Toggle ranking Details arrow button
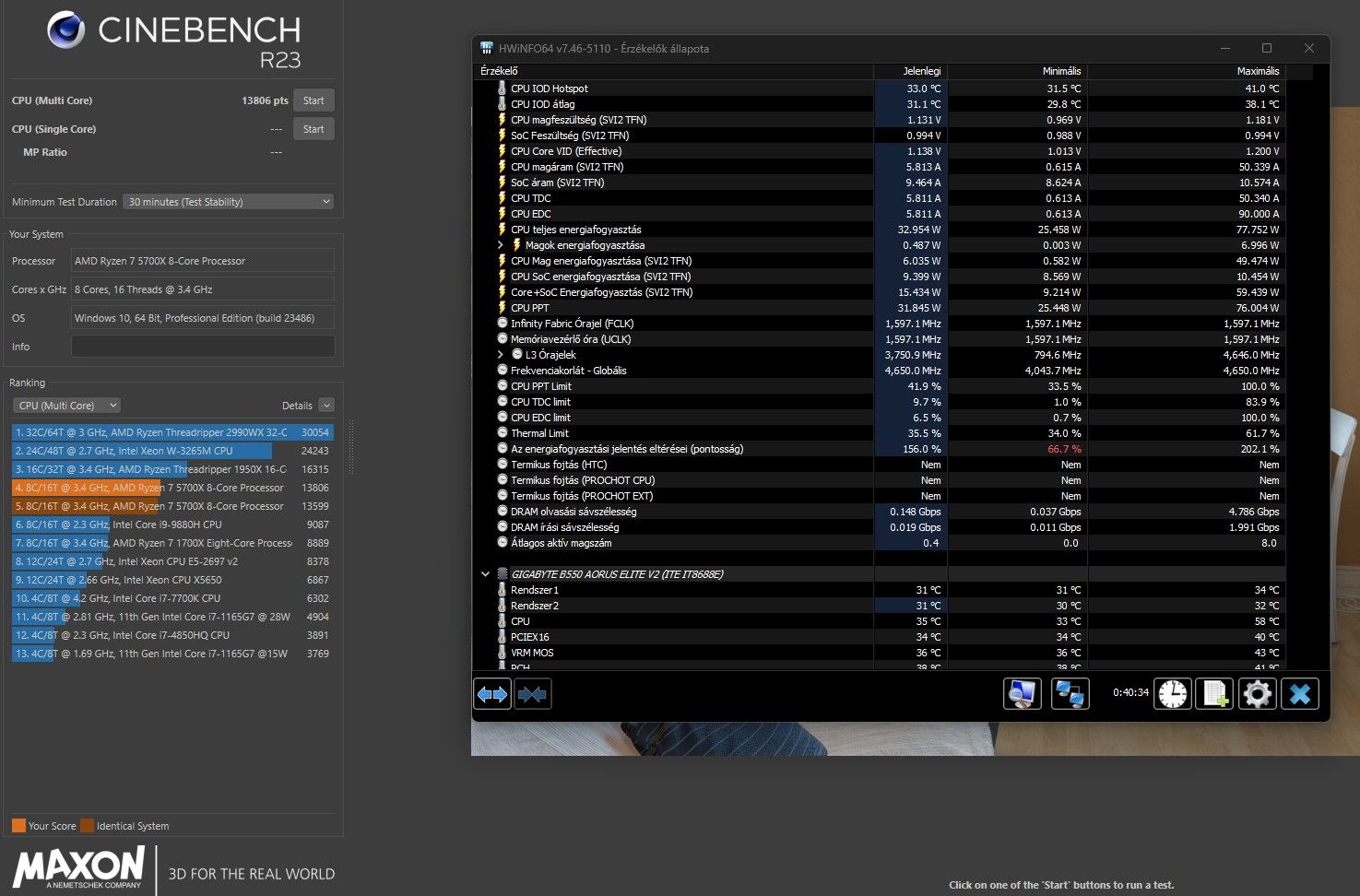This screenshot has height=896, width=1360. point(326,406)
